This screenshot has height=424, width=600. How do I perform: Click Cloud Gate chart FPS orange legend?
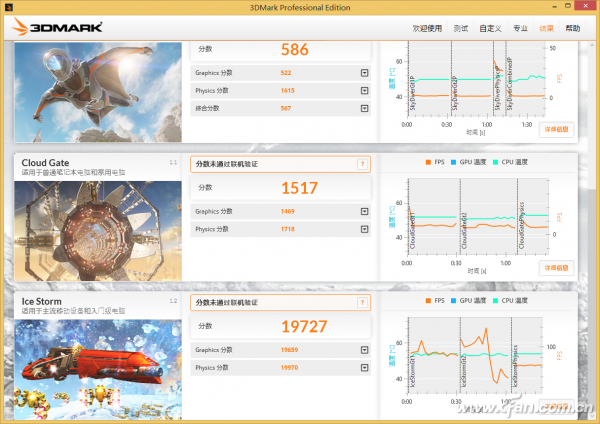click(435, 162)
